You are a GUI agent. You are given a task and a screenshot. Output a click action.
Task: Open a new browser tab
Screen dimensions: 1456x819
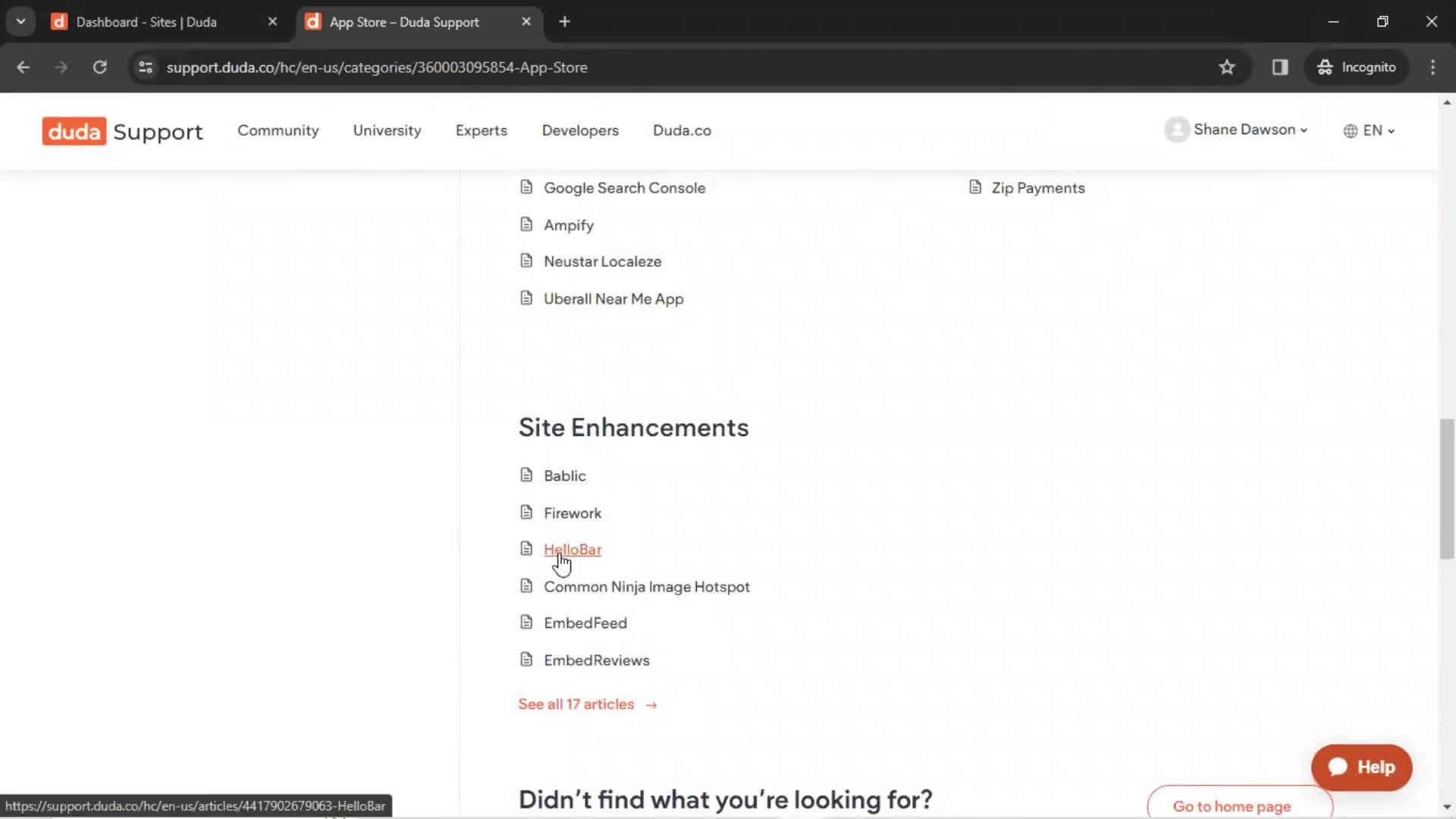point(564,22)
